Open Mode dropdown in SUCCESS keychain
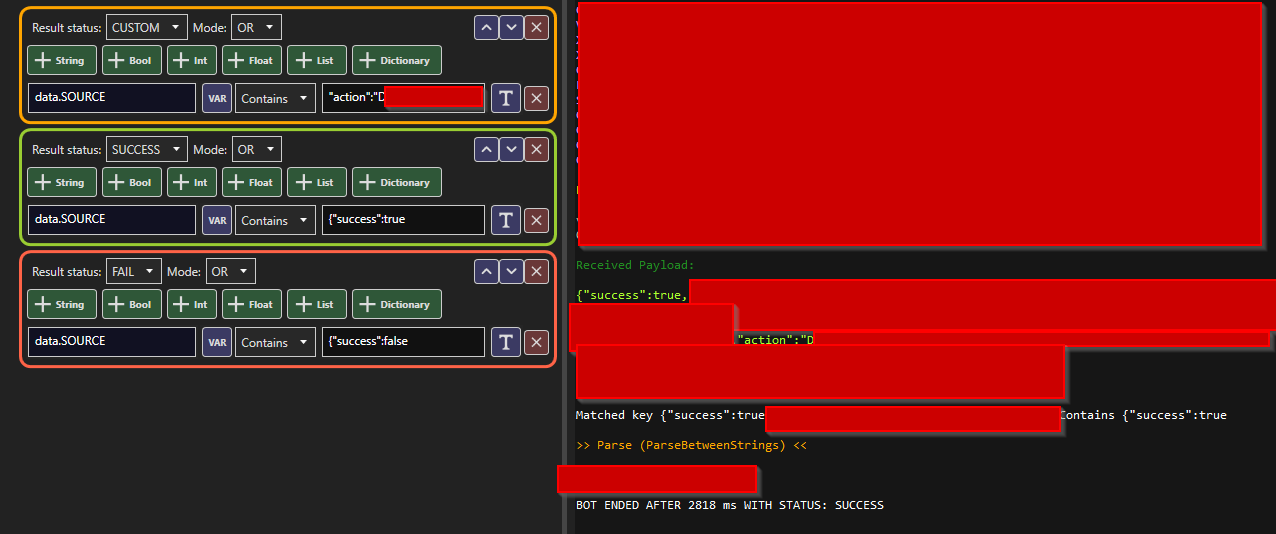 (x=256, y=149)
